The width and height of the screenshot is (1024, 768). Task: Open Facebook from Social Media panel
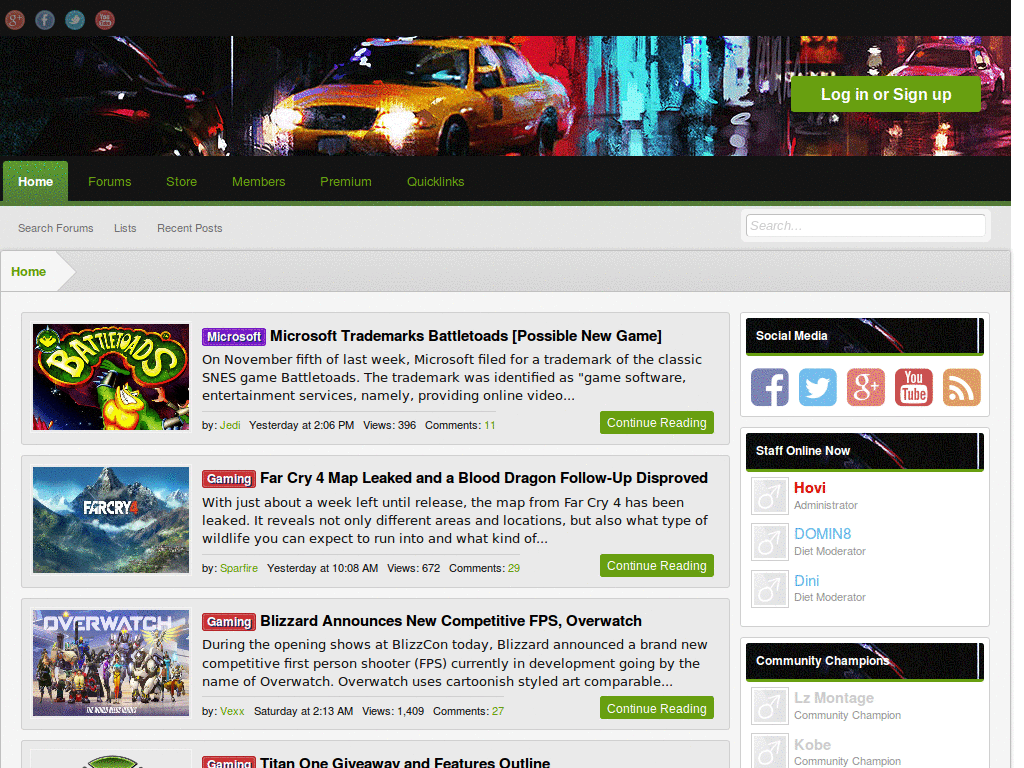[769, 387]
